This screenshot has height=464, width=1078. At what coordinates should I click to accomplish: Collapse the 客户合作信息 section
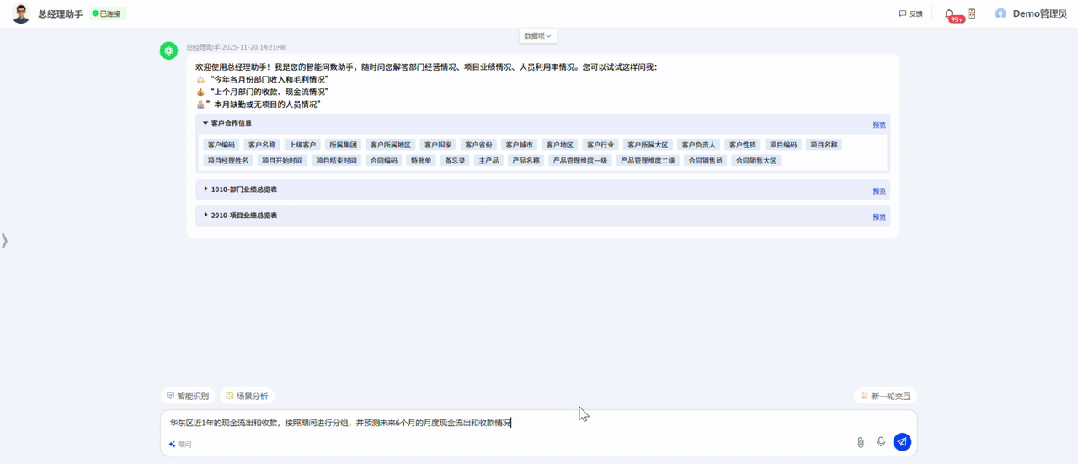(206, 124)
